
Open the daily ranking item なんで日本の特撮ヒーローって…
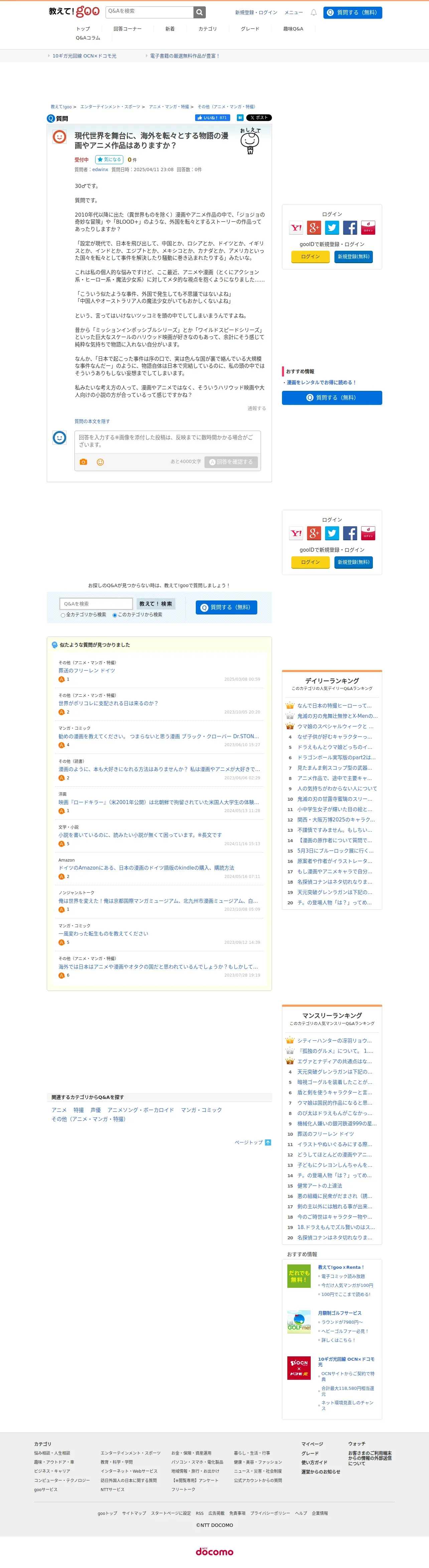(x=335, y=706)
